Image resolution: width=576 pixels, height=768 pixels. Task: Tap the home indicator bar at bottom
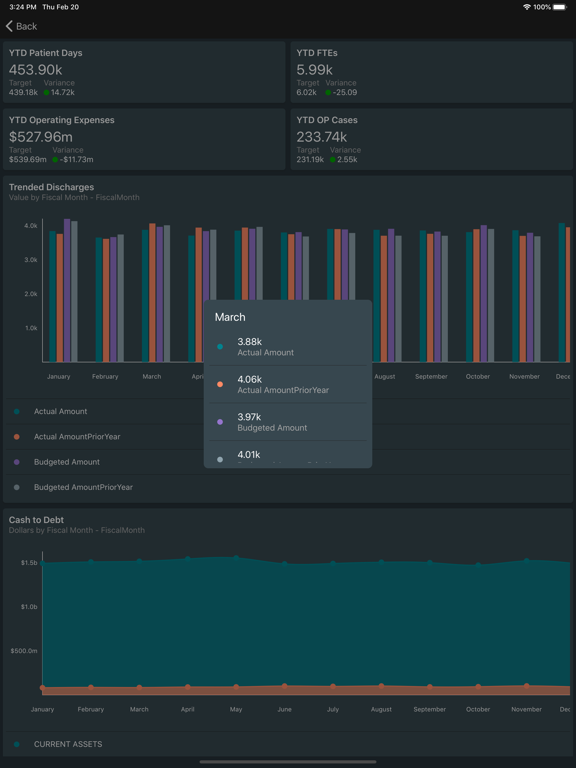point(288,762)
